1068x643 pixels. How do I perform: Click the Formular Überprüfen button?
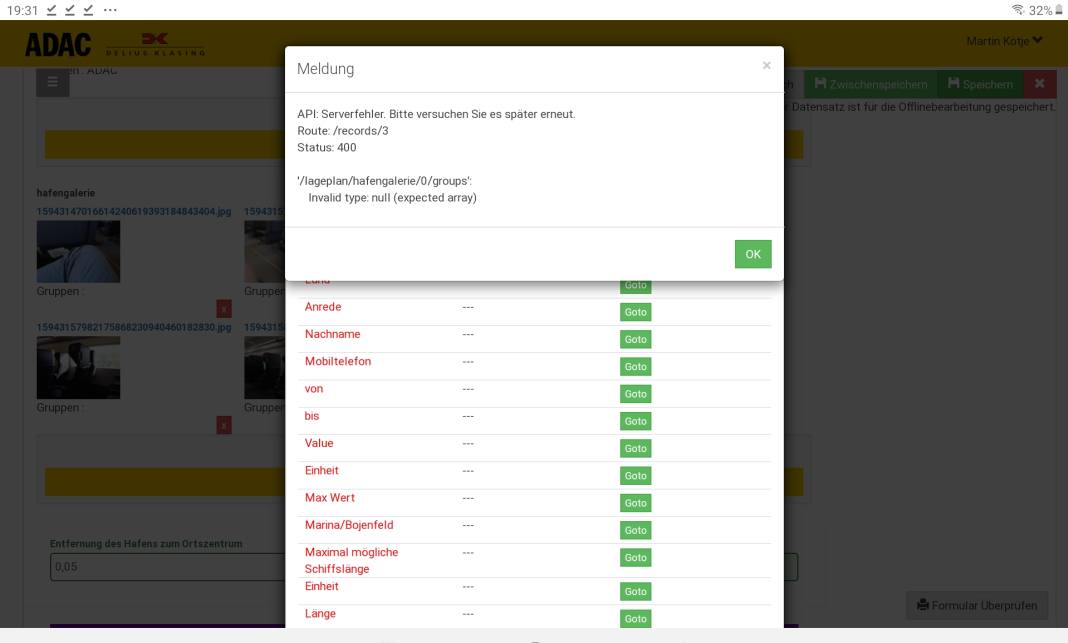[x=976, y=604]
